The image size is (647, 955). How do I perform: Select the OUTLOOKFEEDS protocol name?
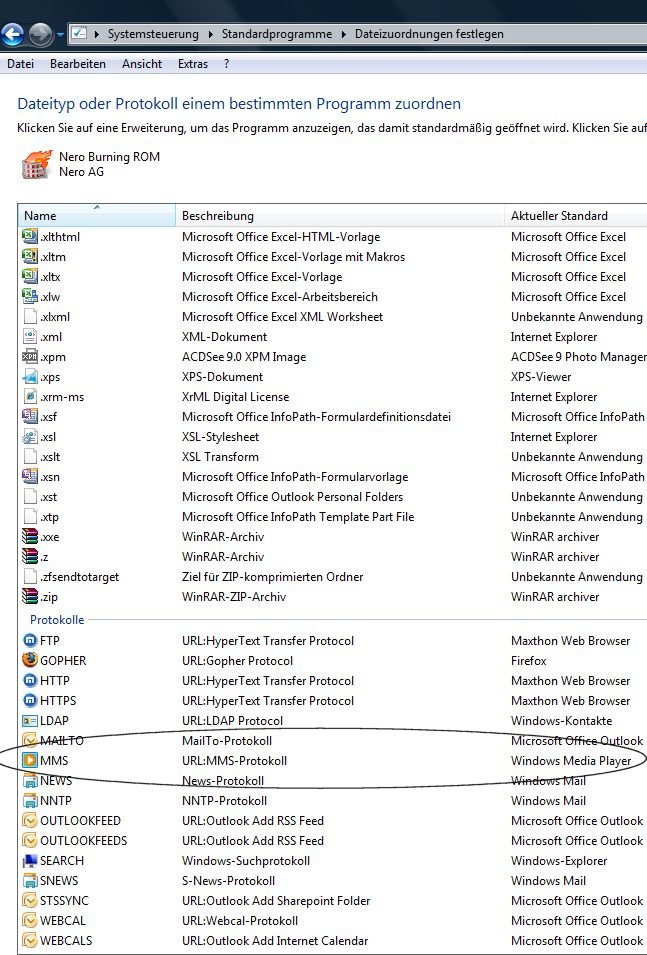[83, 840]
